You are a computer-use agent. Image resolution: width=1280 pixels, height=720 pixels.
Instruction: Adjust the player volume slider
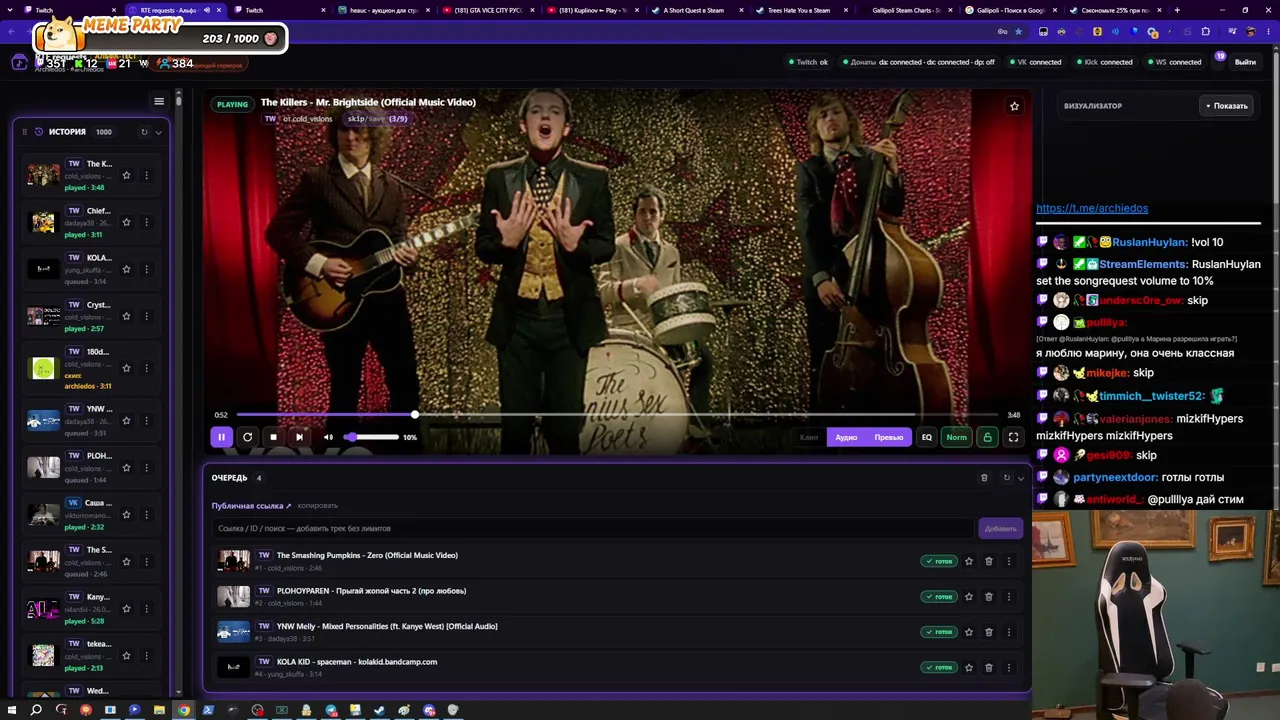[372, 437]
